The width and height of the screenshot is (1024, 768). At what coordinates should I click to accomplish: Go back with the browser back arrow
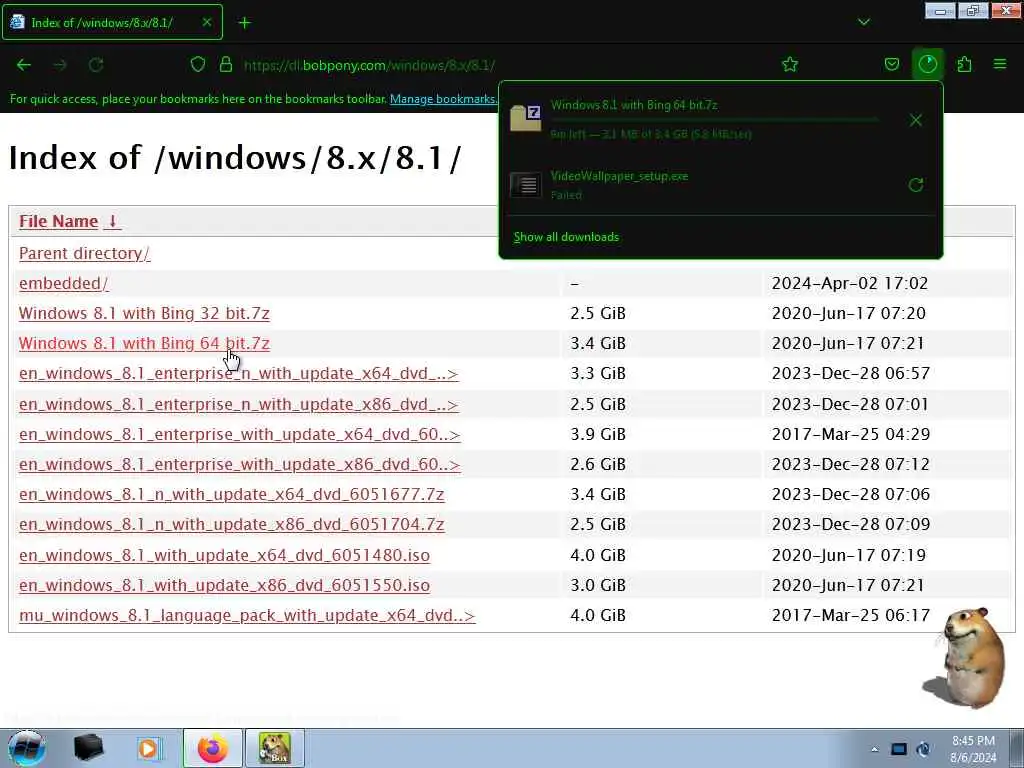click(24, 65)
